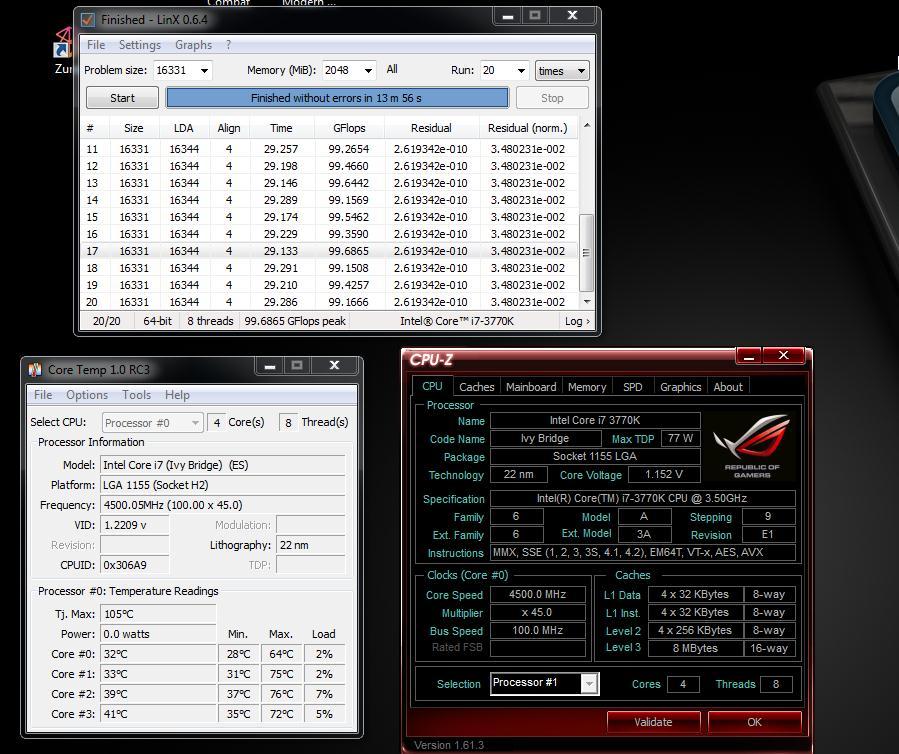Switch to Caches tab in CPU-Z
Image resolution: width=899 pixels, height=754 pixels.
tap(476, 387)
